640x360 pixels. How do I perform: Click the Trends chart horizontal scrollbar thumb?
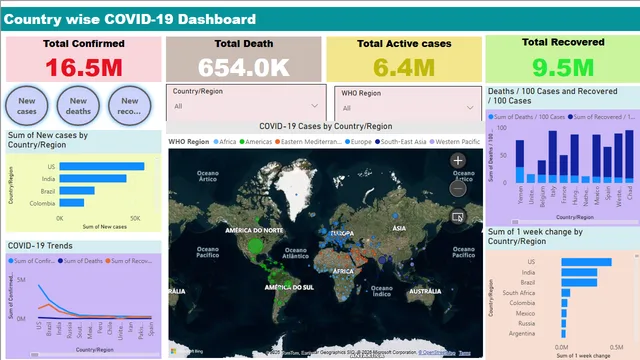[35, 354]
